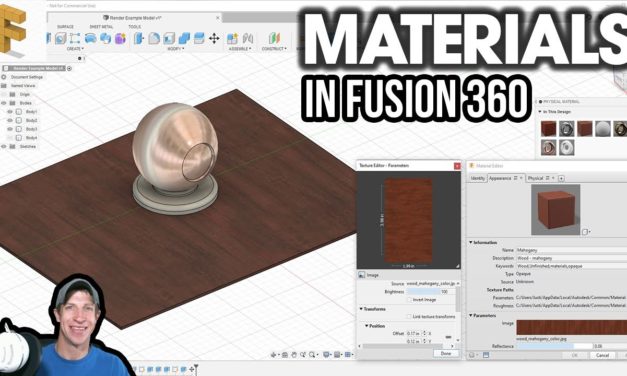
Task: Click the scene options icon beside cube preview
Action: pyautogui.click(x=586, y=232)
